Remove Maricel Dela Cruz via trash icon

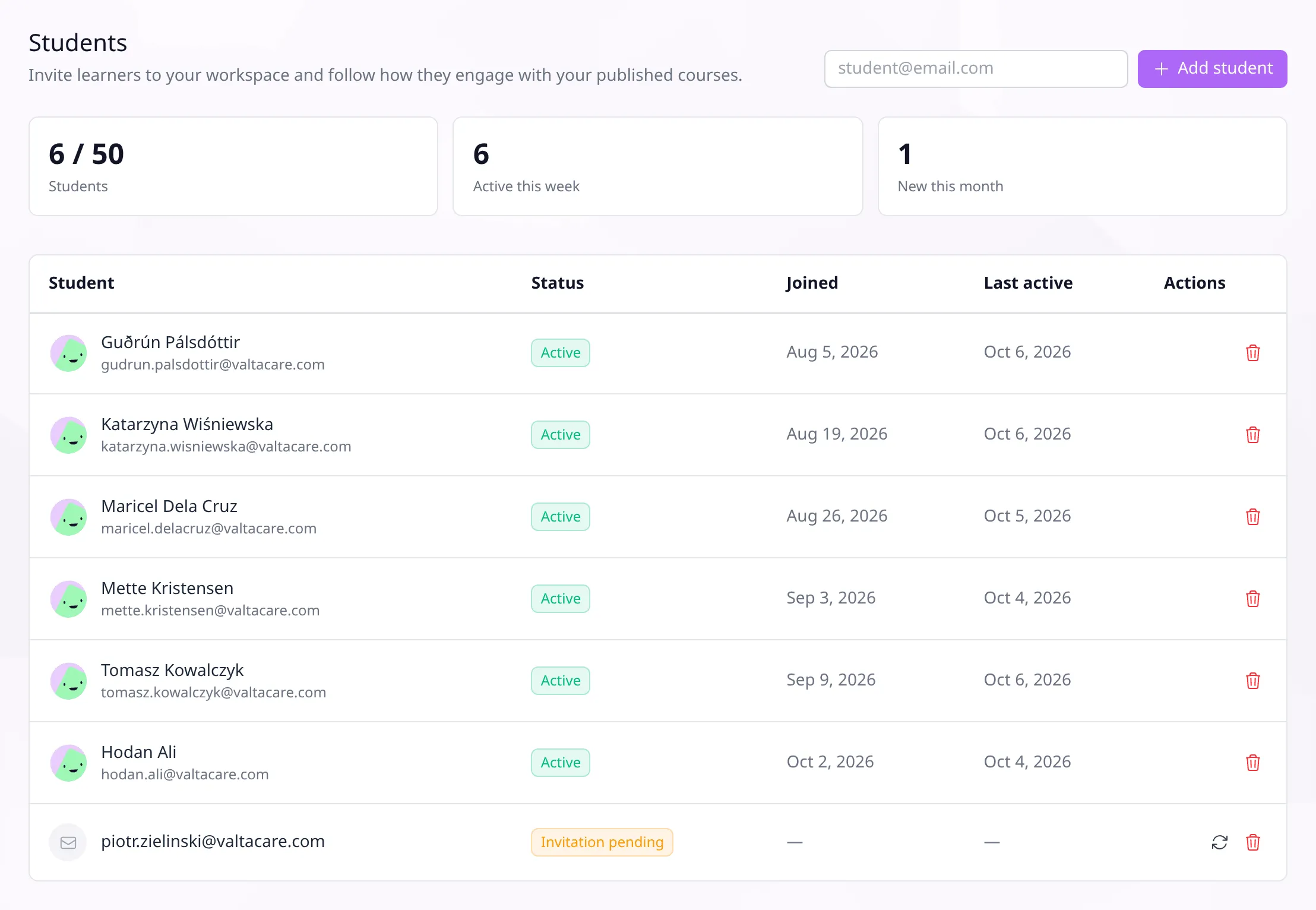1252,517
